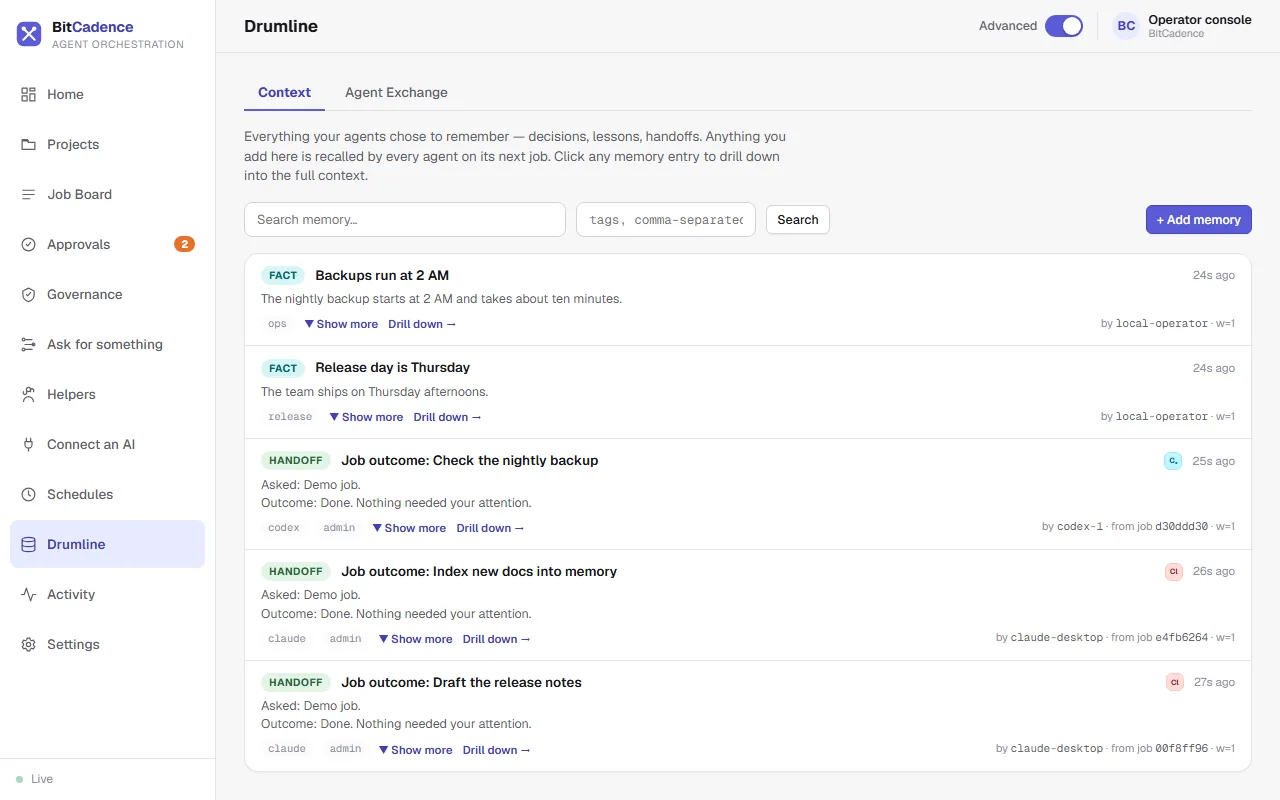Click the BitCadence logo icon
This screenshot has height=800, width=1280.
(29, 34)
